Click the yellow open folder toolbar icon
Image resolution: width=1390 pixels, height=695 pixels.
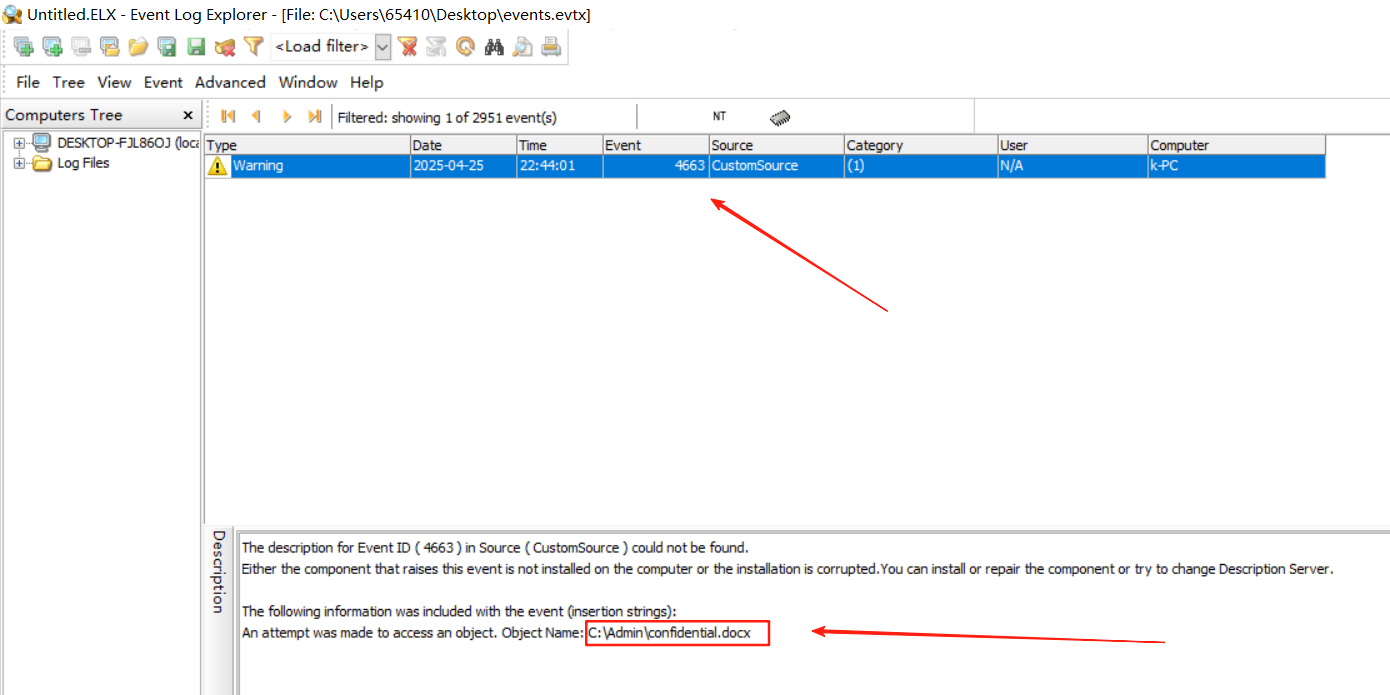click(138, 46)
